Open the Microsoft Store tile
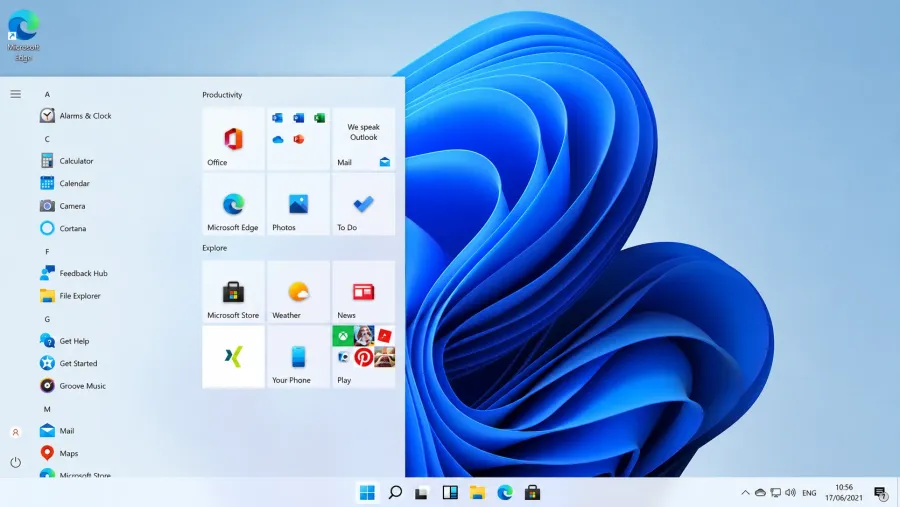 click(x=233, y=292)
